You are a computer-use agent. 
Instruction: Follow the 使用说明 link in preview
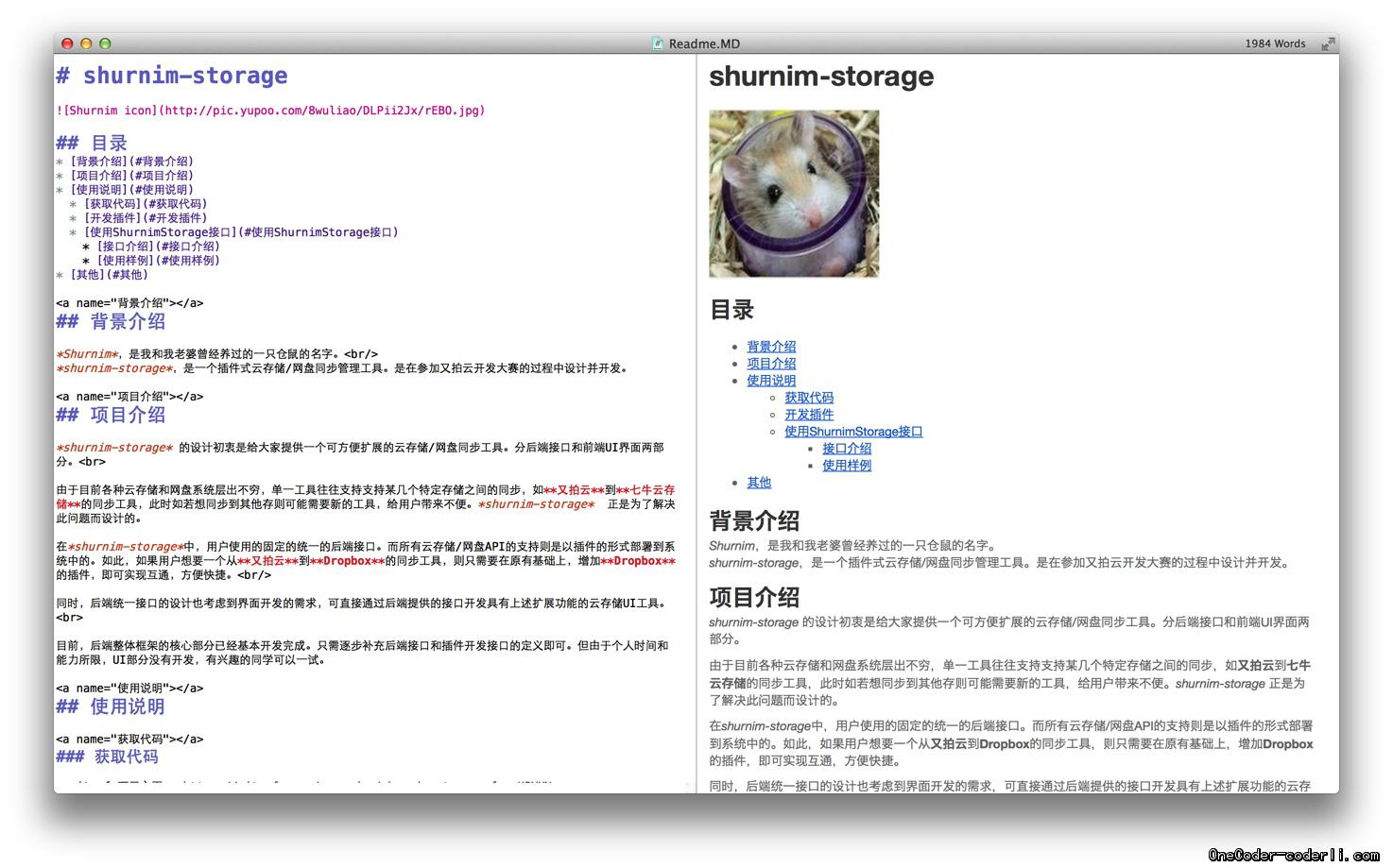click(771, 381)
